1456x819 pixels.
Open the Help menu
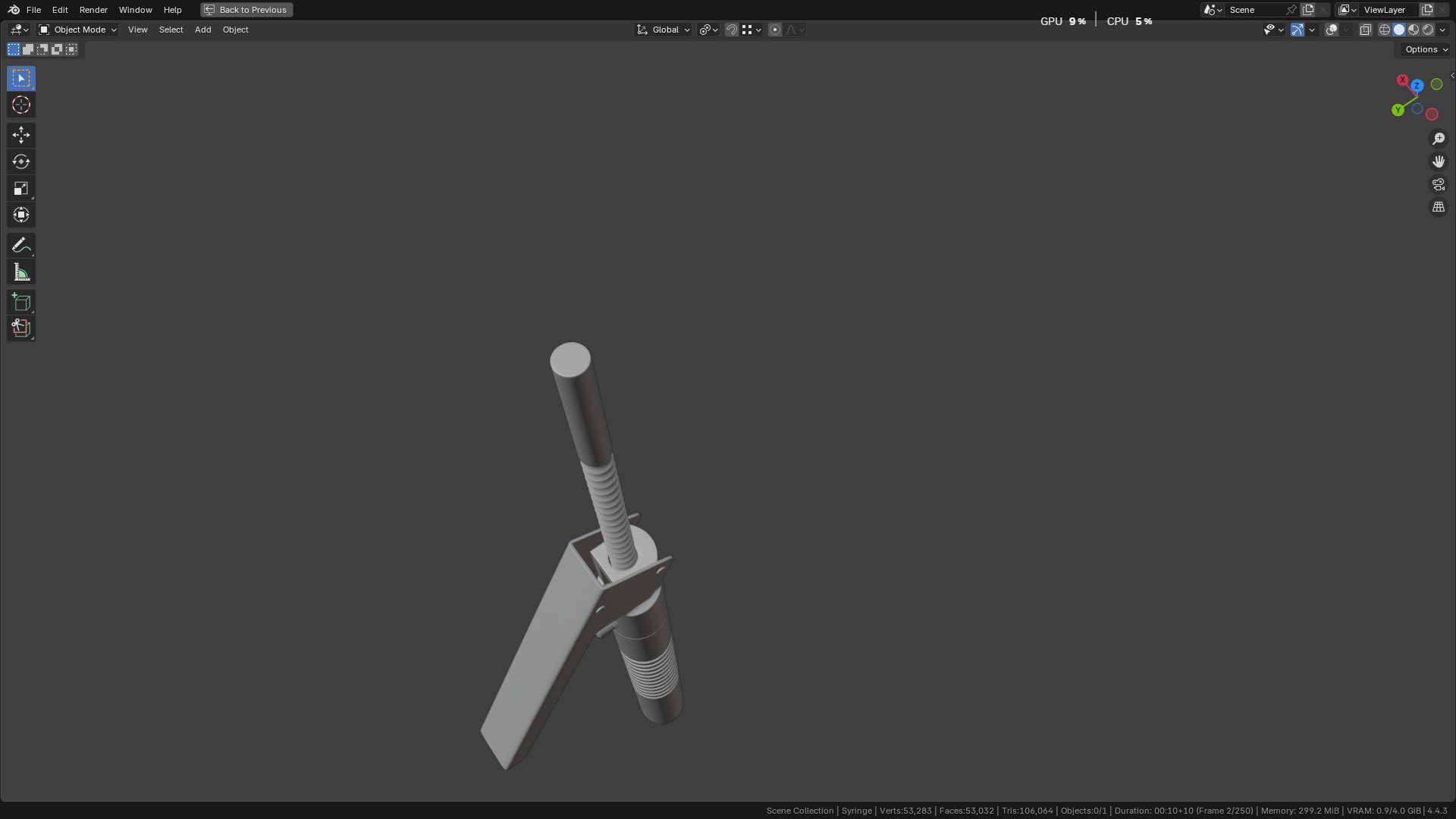click(x=172, y=10)
